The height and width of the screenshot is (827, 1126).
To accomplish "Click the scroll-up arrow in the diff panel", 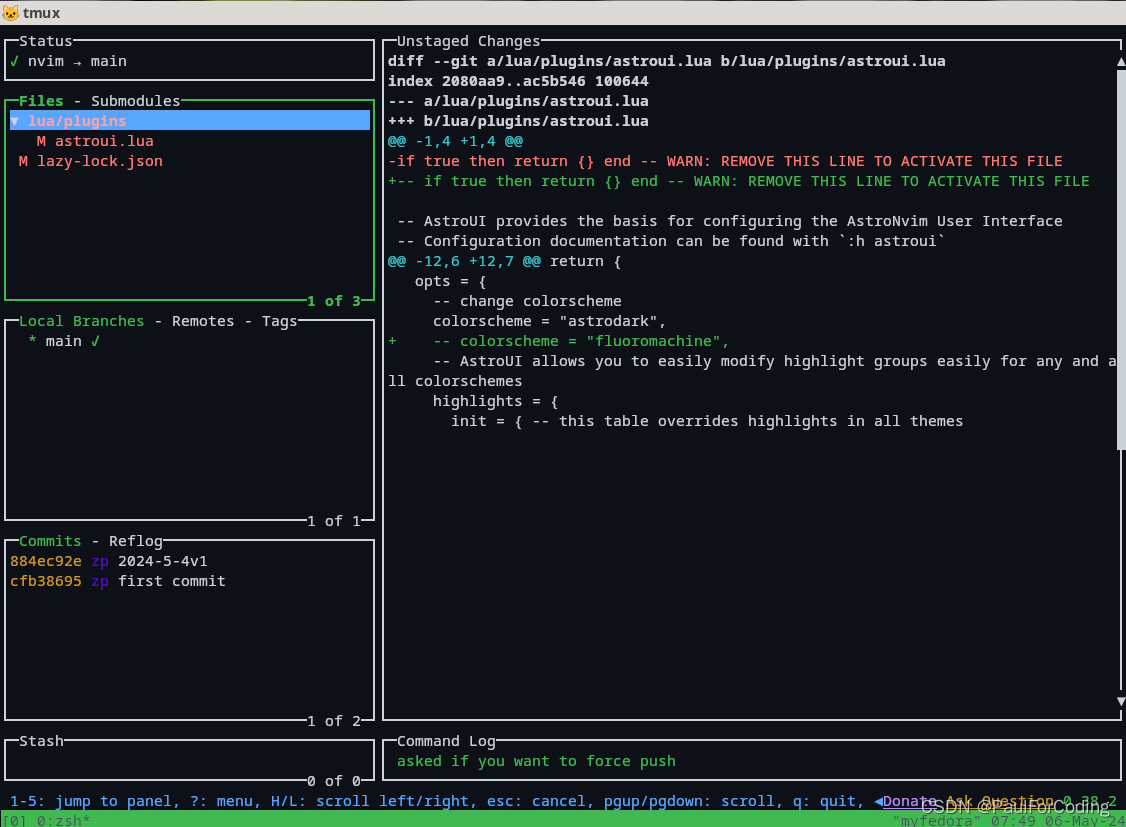I will coord(1120,60).
